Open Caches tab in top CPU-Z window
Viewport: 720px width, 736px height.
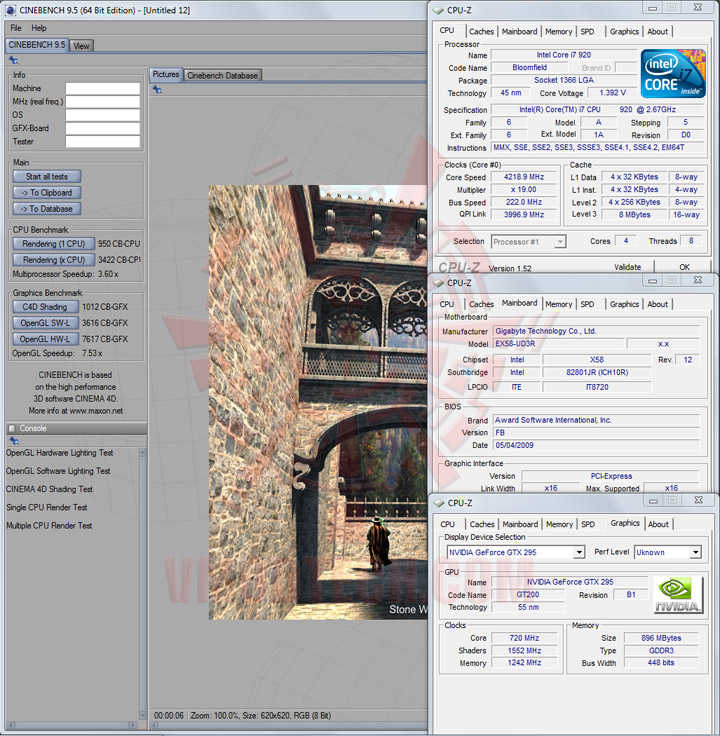pyautogui.click(x=481, y=31)
